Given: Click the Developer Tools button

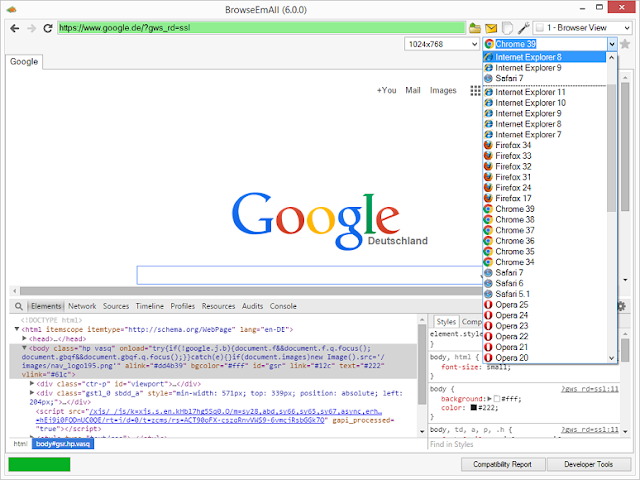Looking at the screenshot, I should tap(588, 464).
